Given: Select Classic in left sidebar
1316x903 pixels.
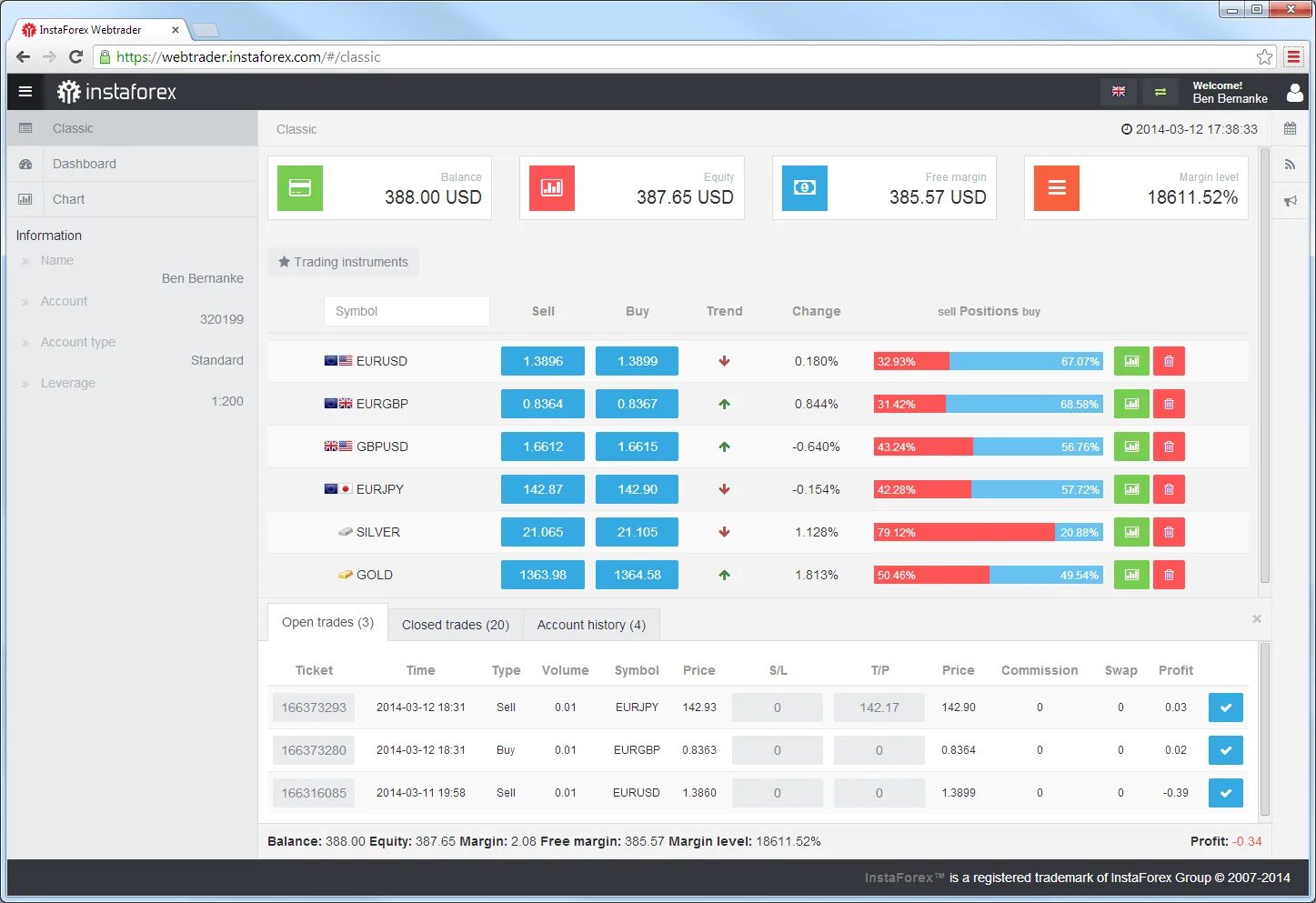Looking at the screenshot, I should coord(133,128).
